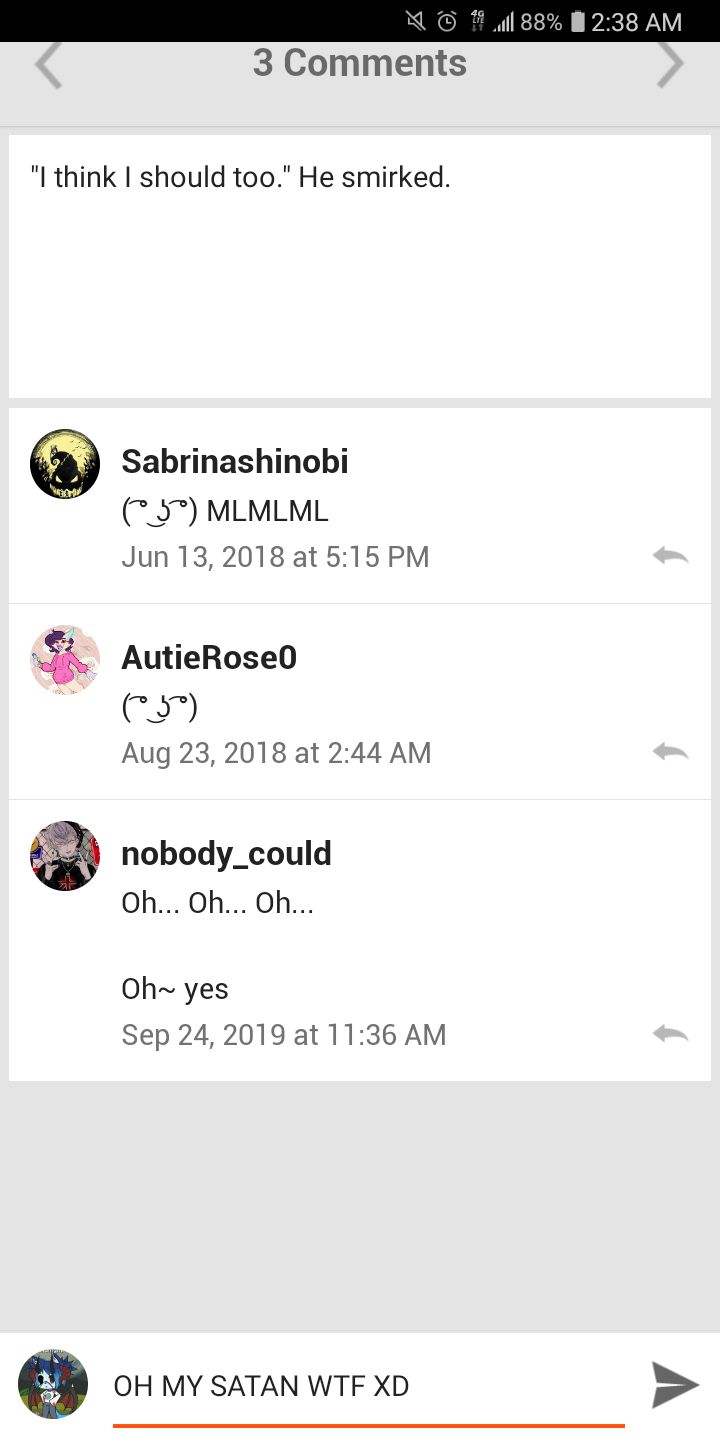Image resolution: width=720 pixels, height=1440 pixels.
Task: Focus the comment text input field
Action: tap(369, 1387)
